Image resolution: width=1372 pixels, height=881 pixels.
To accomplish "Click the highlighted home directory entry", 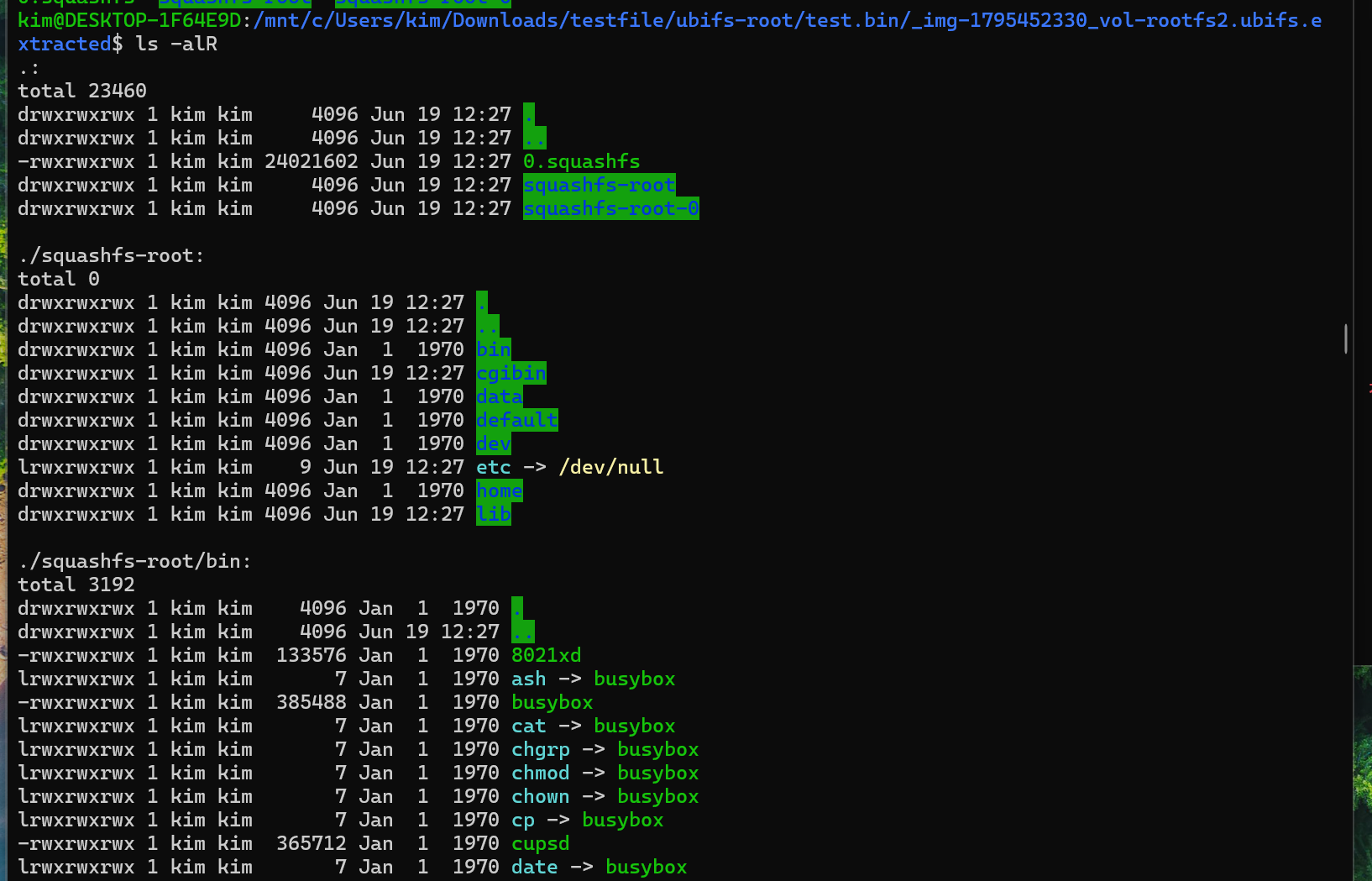I will coord(500,490).
